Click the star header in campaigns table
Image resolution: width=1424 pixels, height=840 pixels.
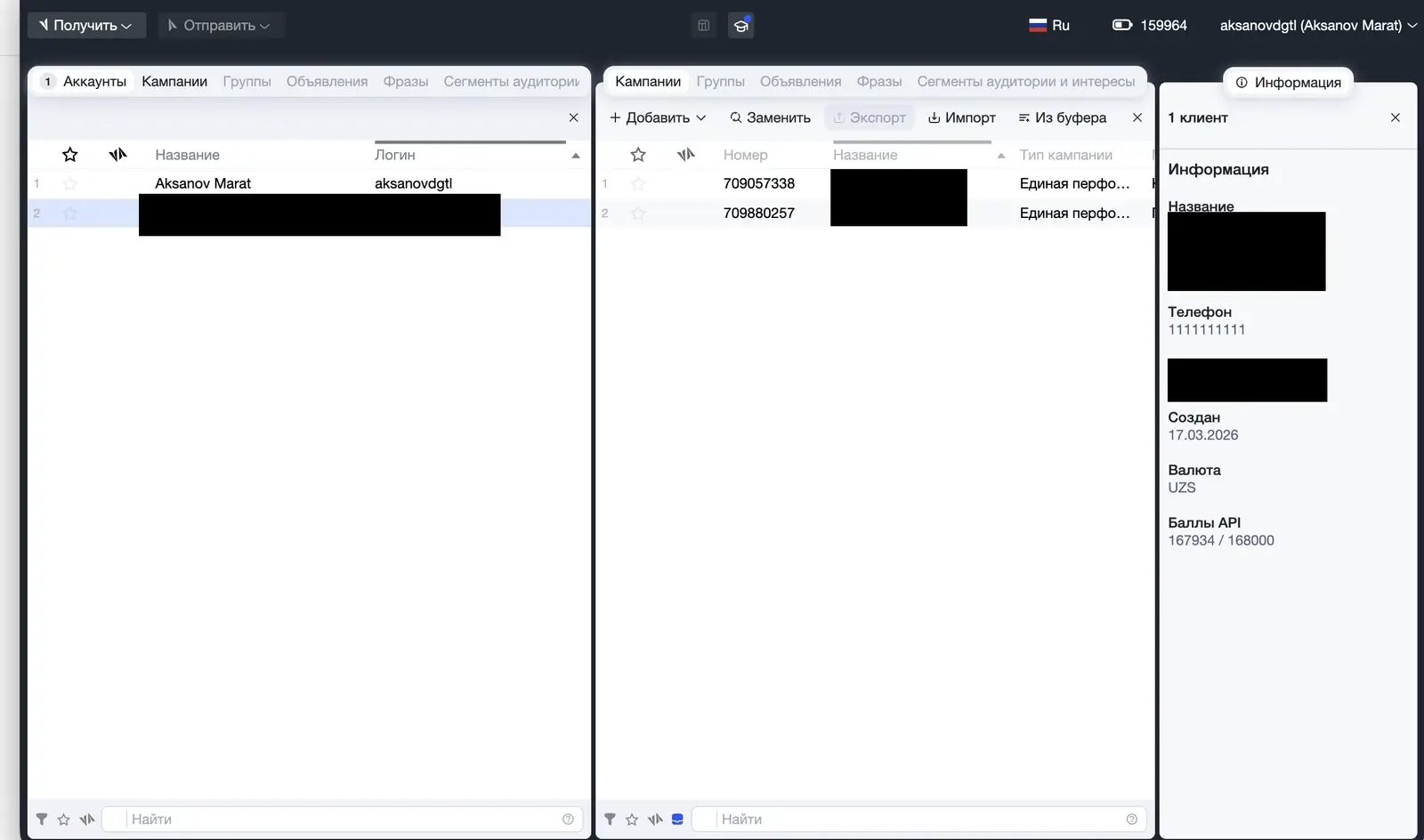(638, 155)
